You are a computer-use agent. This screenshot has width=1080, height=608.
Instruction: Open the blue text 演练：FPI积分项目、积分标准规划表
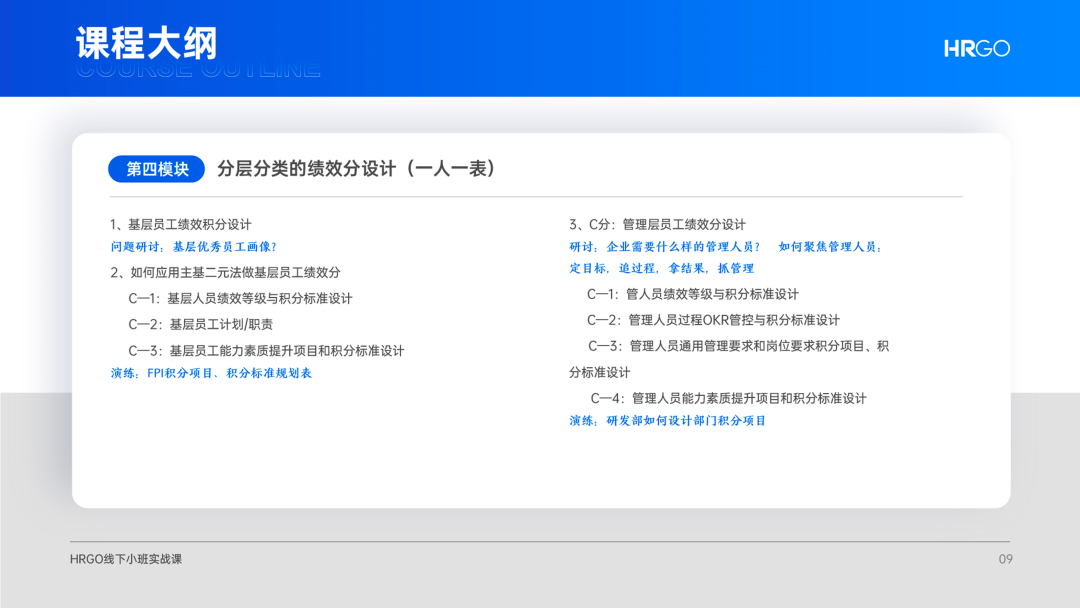tap(211, 373)
